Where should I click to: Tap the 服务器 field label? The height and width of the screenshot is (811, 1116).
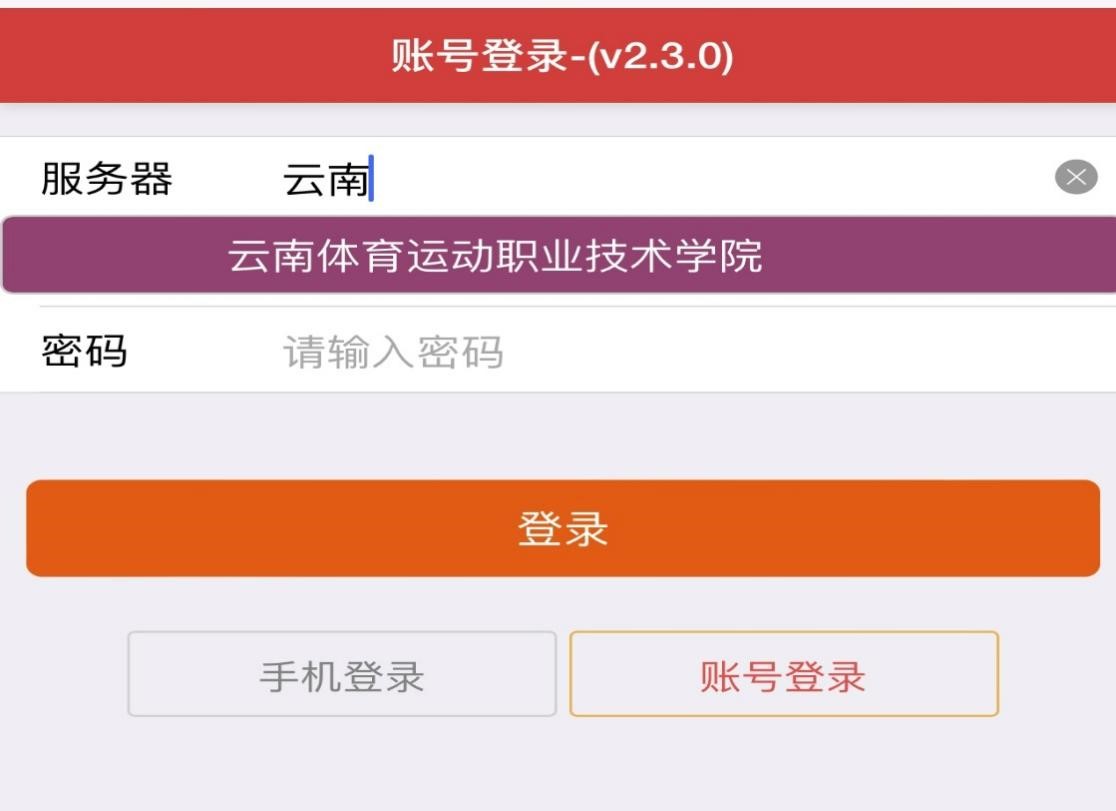tap(106, 180)
